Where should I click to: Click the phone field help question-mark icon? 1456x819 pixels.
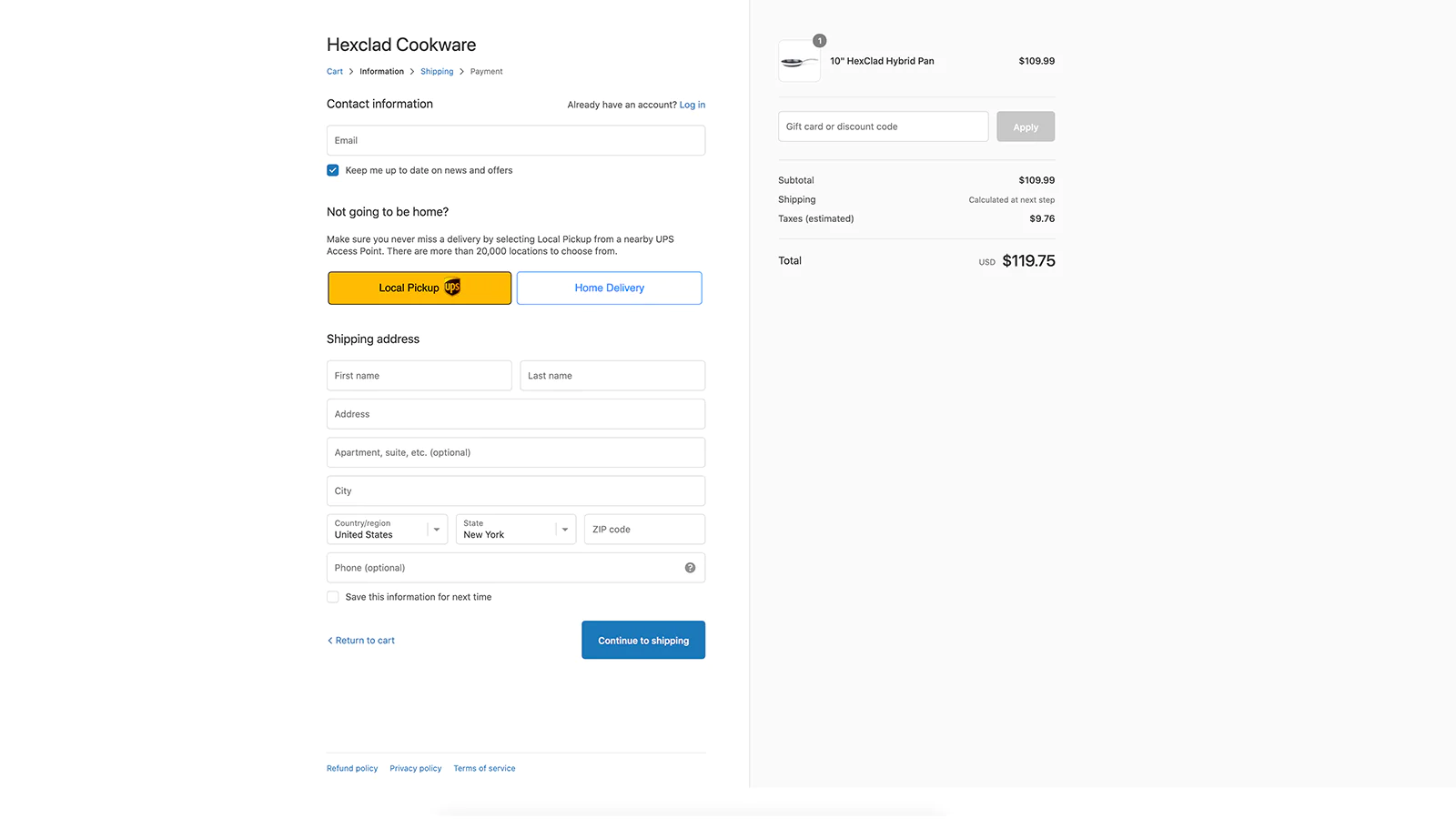(690, 568)
